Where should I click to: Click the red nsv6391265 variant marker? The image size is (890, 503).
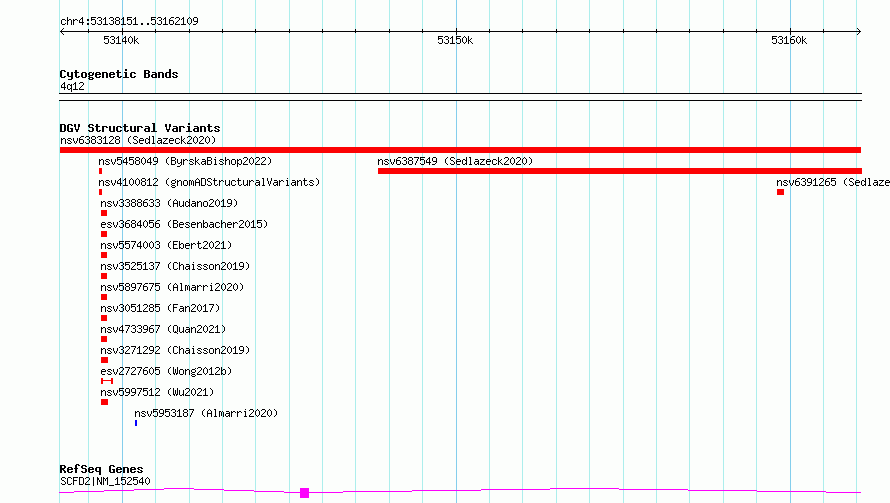coord(780,192)
